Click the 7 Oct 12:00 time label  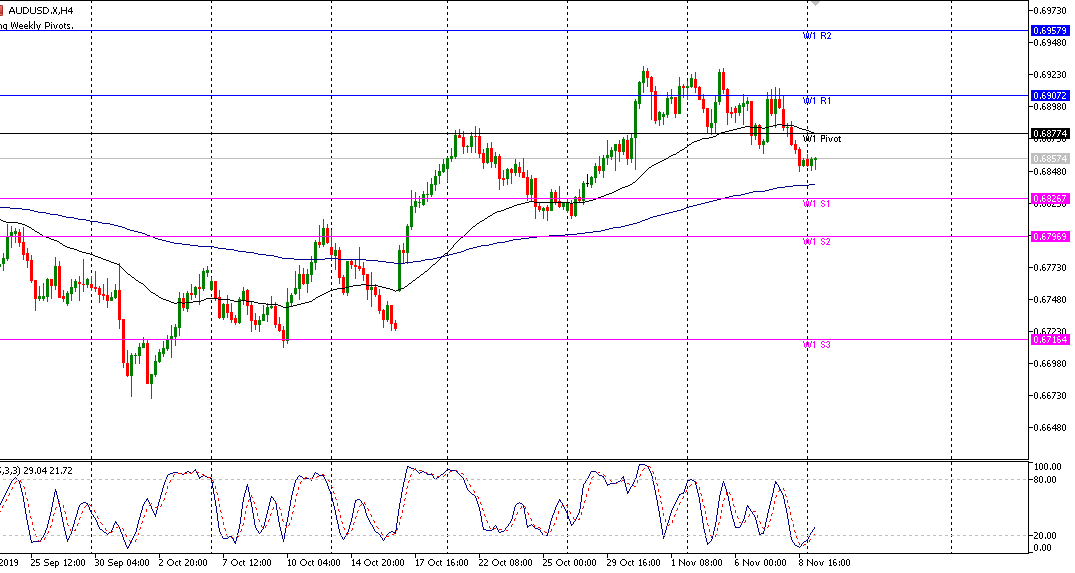[x=247, y=563]
